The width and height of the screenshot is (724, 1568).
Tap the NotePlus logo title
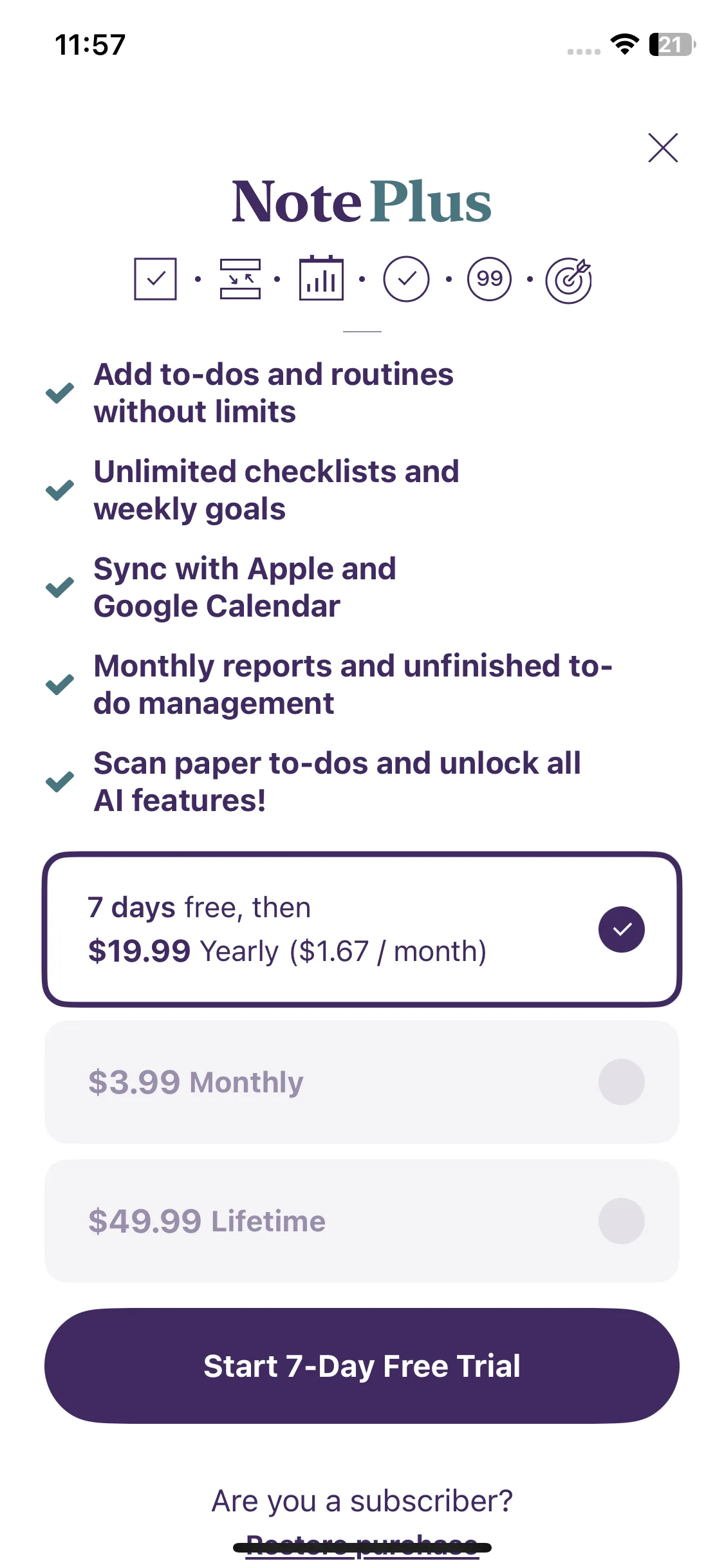362,201
